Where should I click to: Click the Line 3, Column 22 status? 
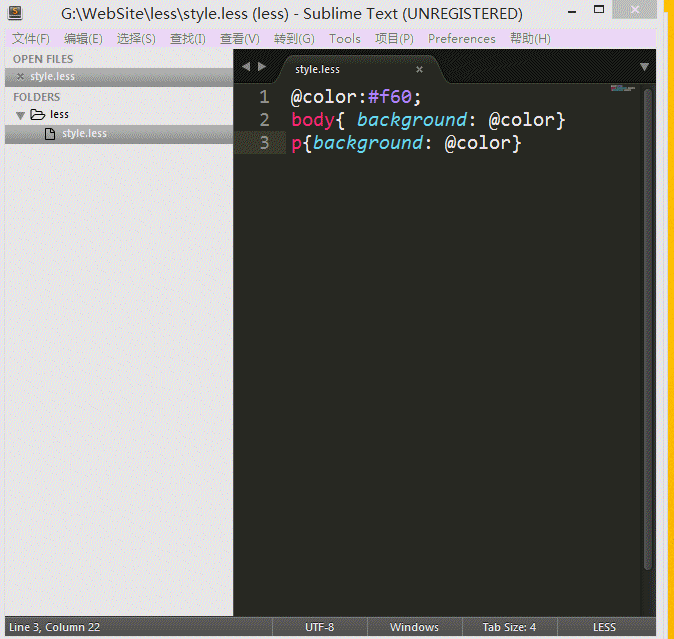point(55,627)
